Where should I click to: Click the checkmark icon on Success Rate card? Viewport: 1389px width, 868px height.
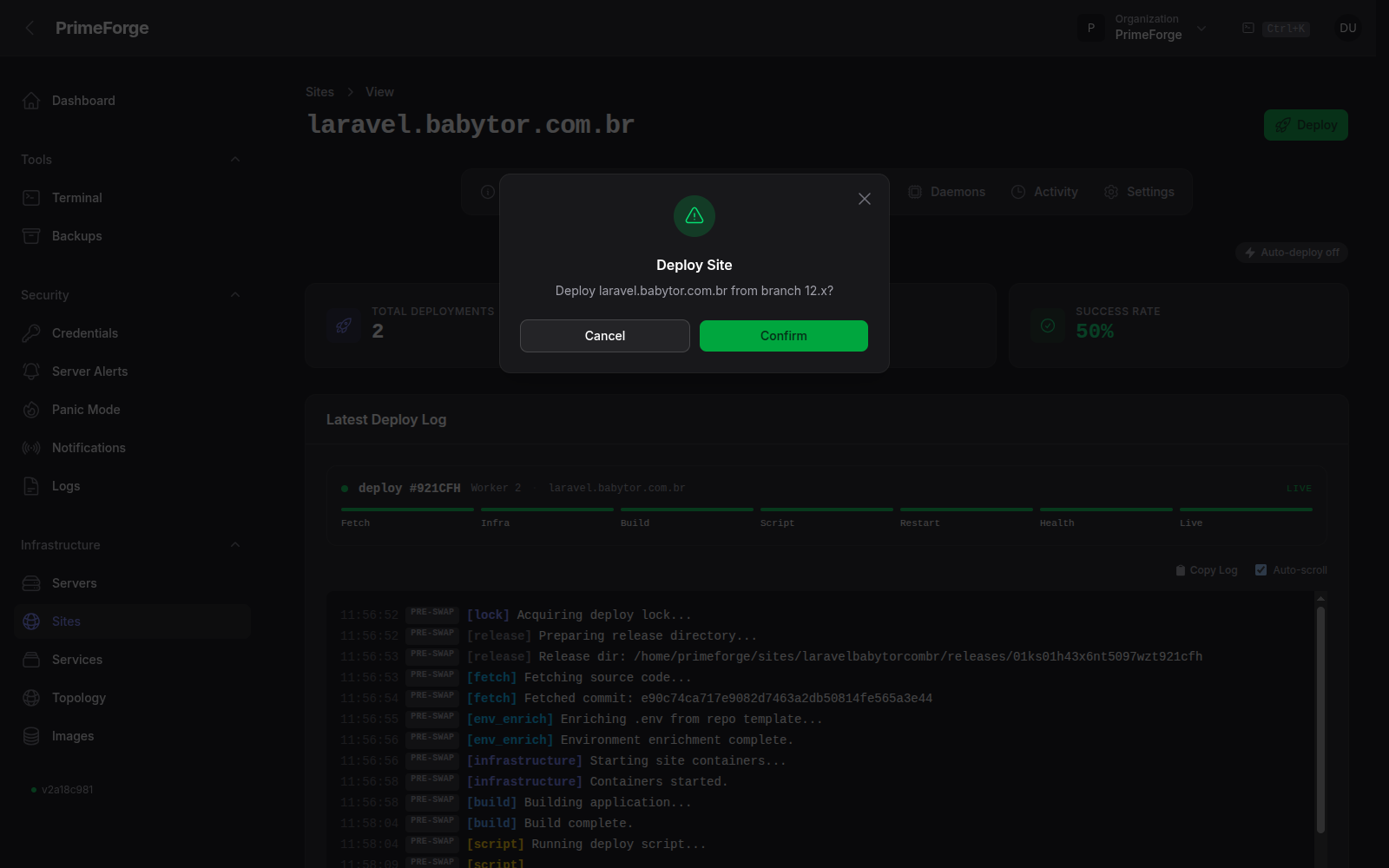click(1048, 325)
